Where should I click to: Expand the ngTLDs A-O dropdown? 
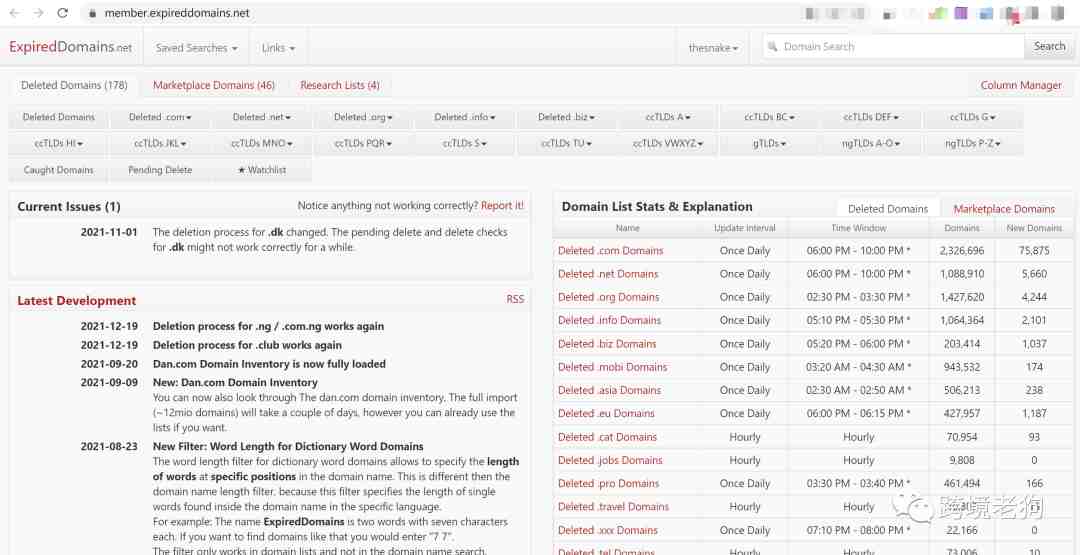[871, 143]
